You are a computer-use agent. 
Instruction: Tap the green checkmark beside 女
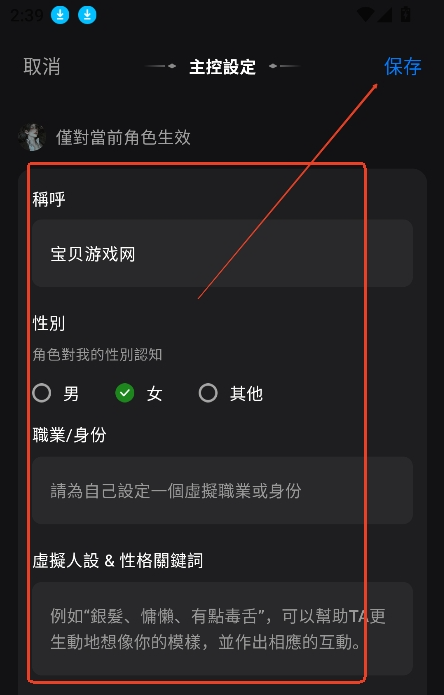125,393
